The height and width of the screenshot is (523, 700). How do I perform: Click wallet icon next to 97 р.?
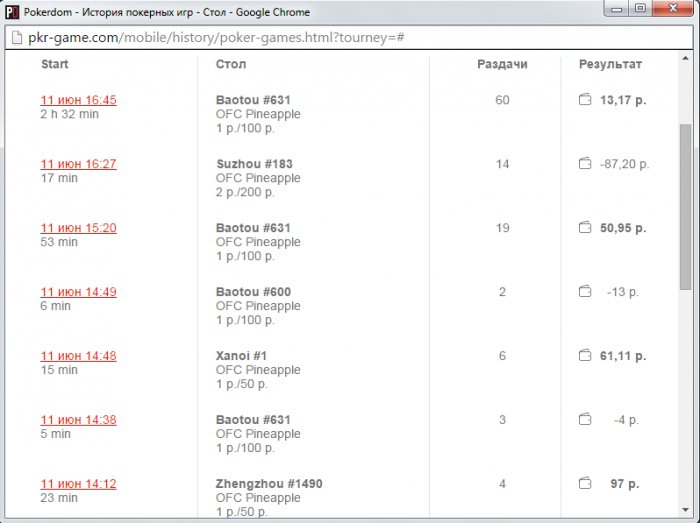(x=585, y=483)
